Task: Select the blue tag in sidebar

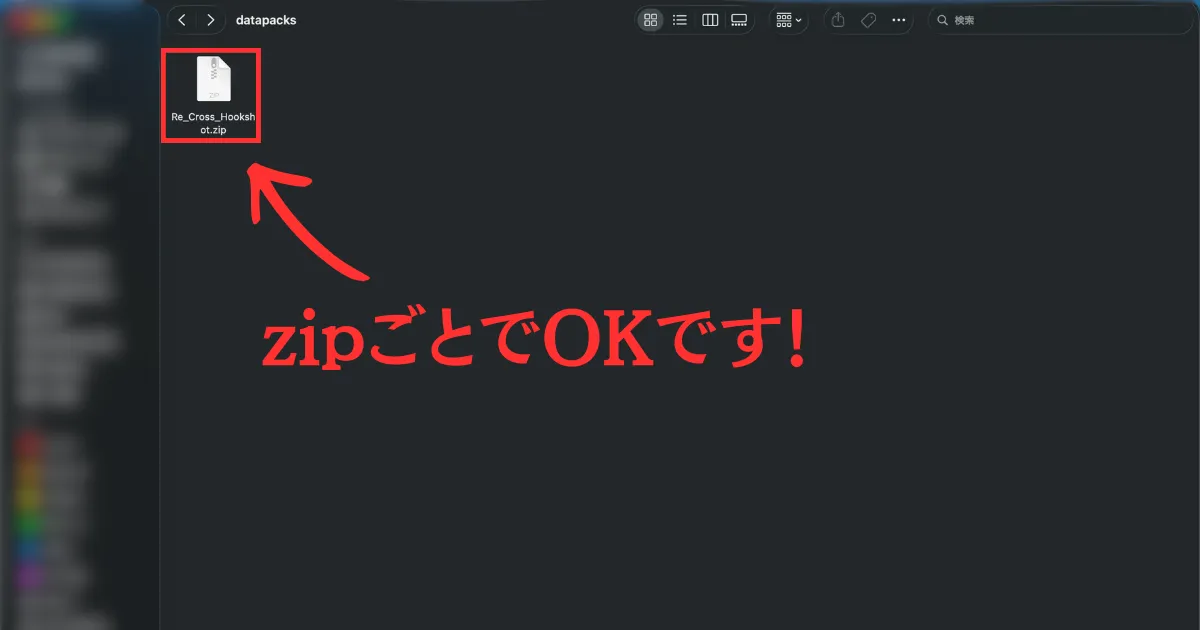Action: (x=30, y=549)
